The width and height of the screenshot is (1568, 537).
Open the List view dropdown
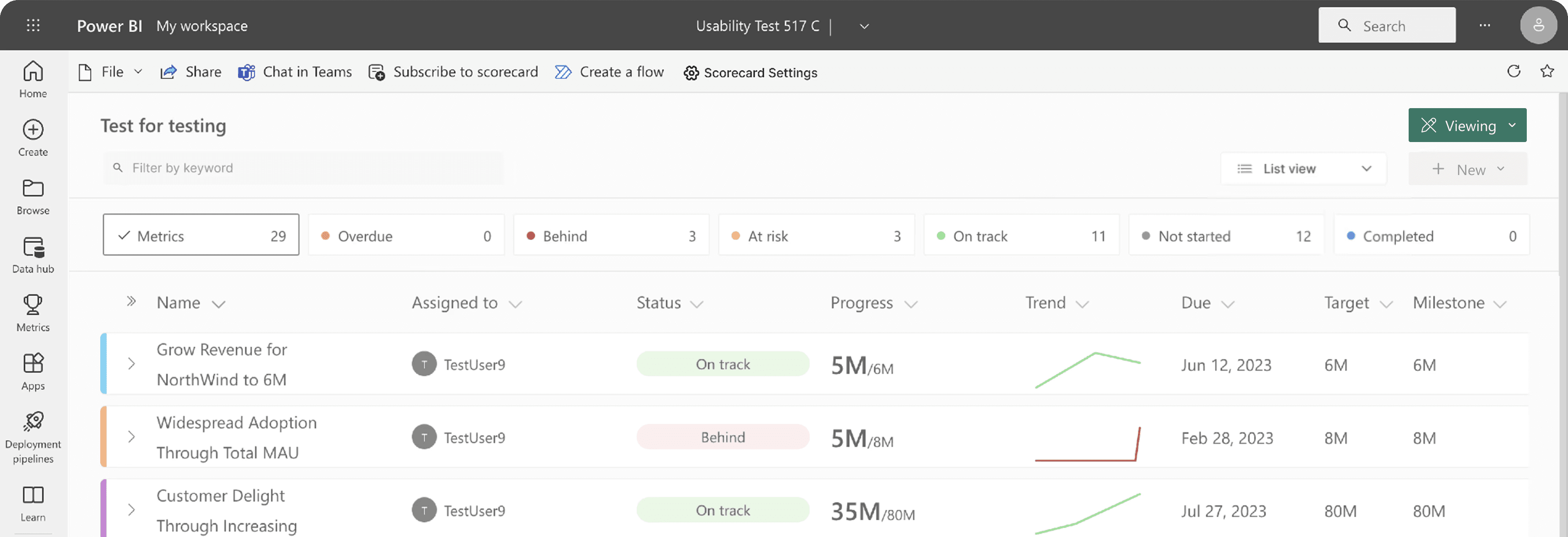(1303, 169)
